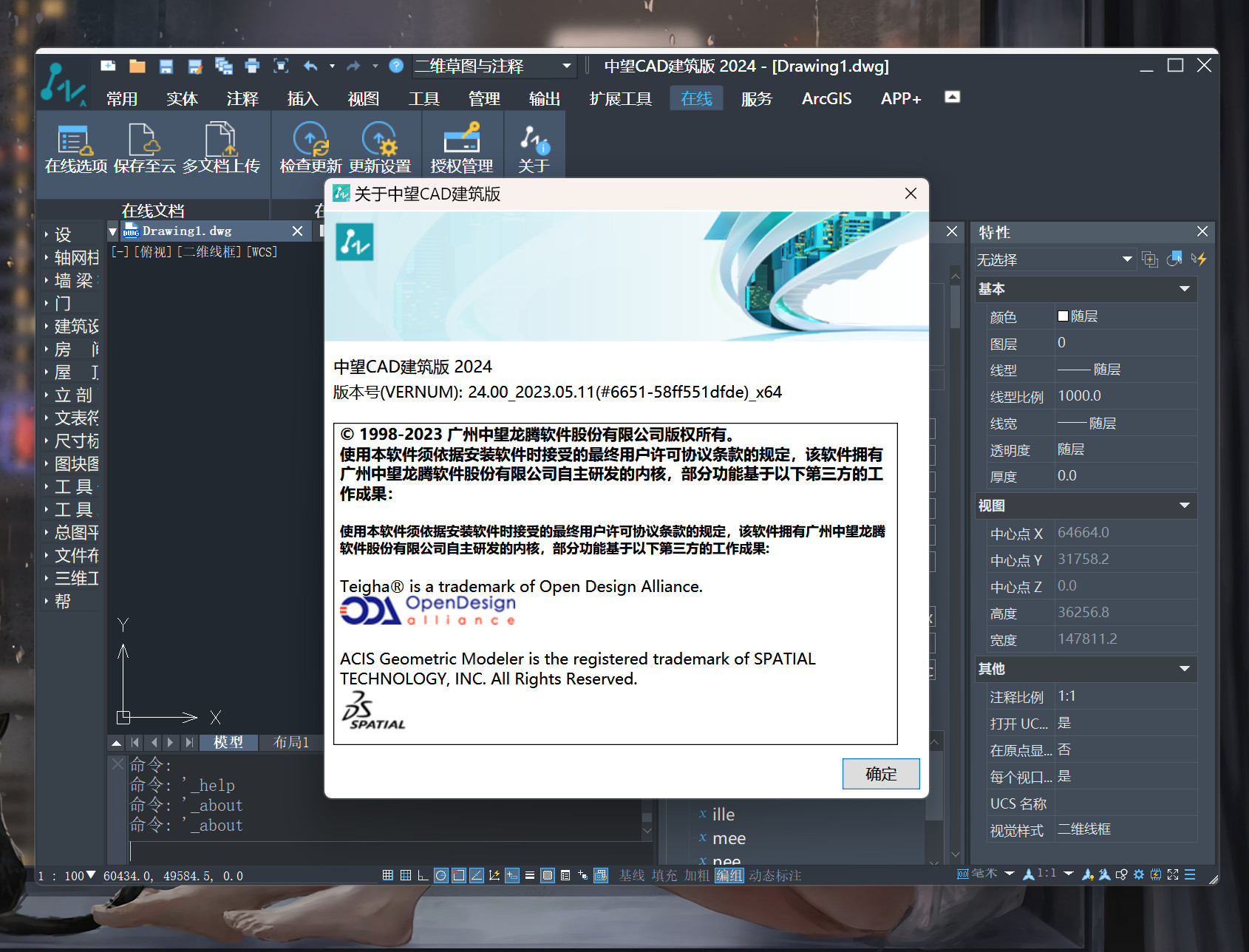
Task: Click the ZWCAD application logo button
Action: point(63,83)
